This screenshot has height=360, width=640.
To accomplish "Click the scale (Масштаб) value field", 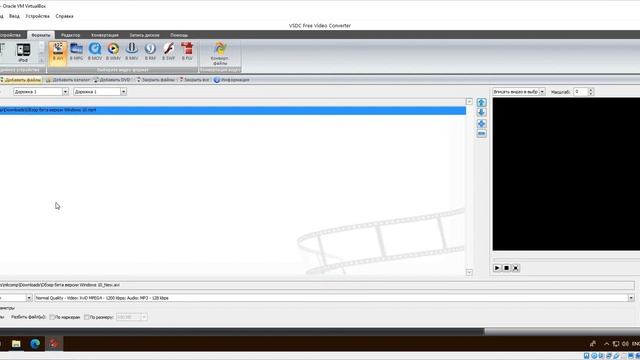I will click(580, 92).
